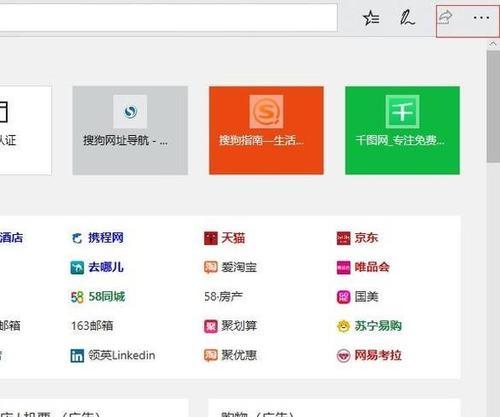Open the 天猫 link
Image resolution: width=500 pixels, height=417 pixels.
[233, 238]
